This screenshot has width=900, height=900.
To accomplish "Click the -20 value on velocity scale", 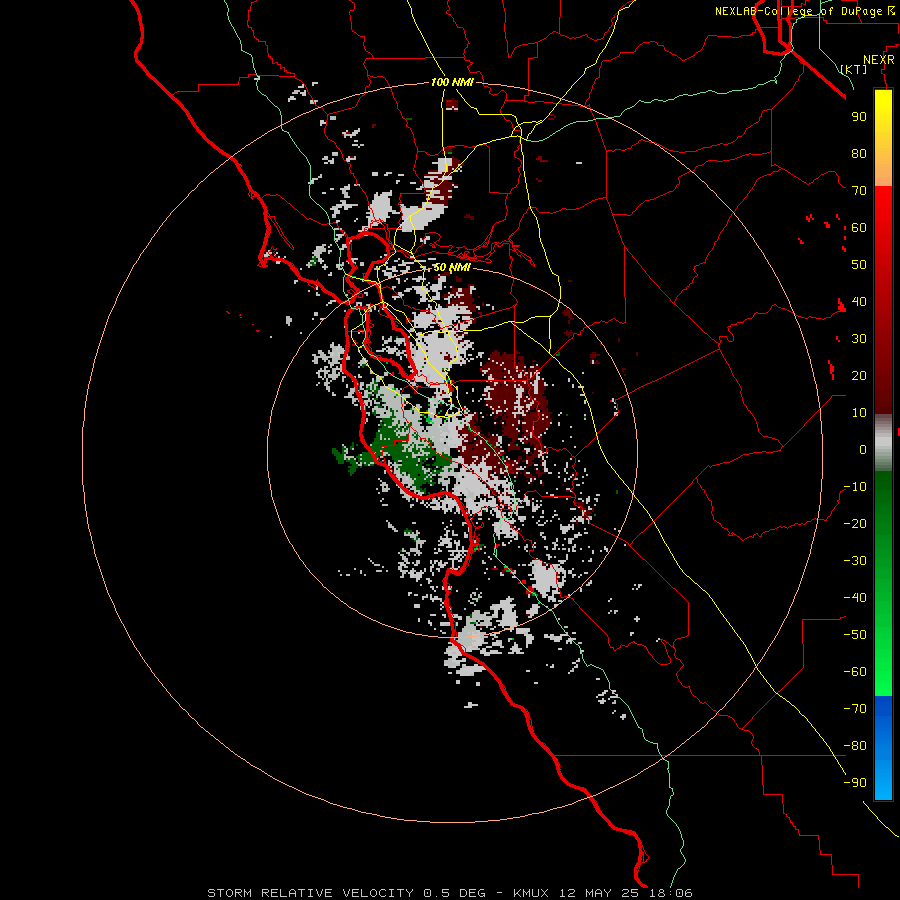I will (855, 524).
